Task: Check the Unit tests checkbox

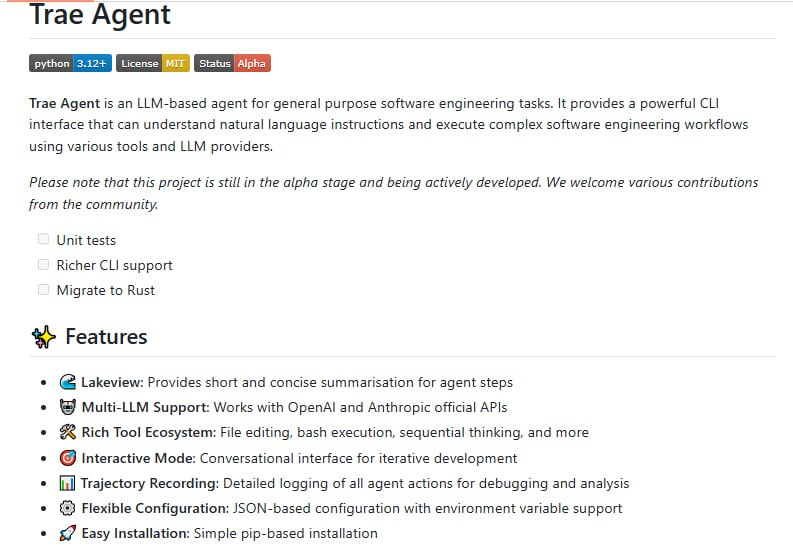Action: click(43, 239)
